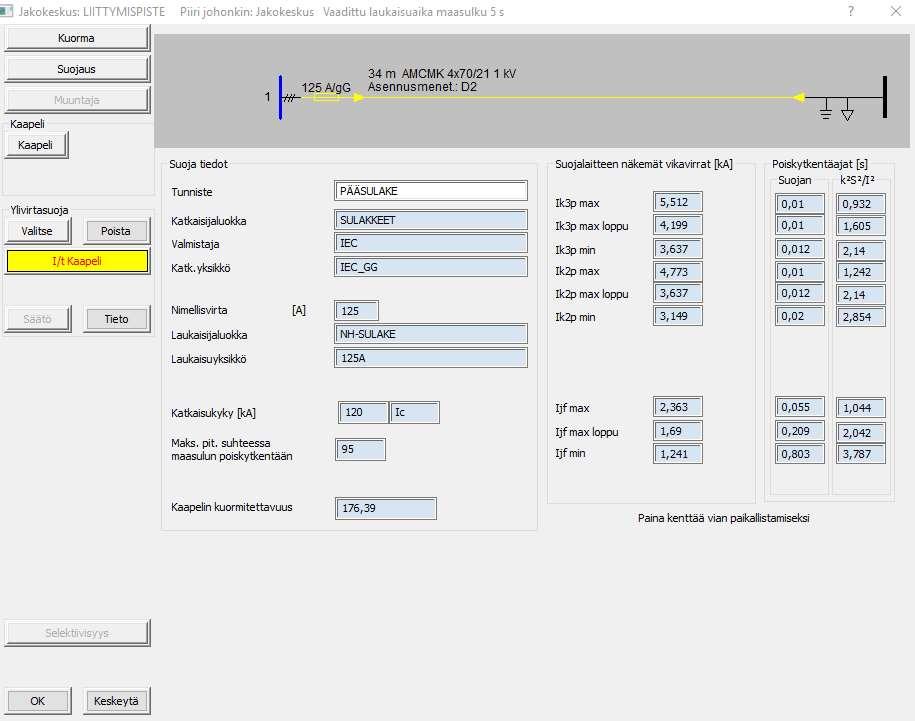The height and width of the screenshot is (721, 915).
Task: Click the yellow cable line in diagram
Action: (x=581, y=97)
